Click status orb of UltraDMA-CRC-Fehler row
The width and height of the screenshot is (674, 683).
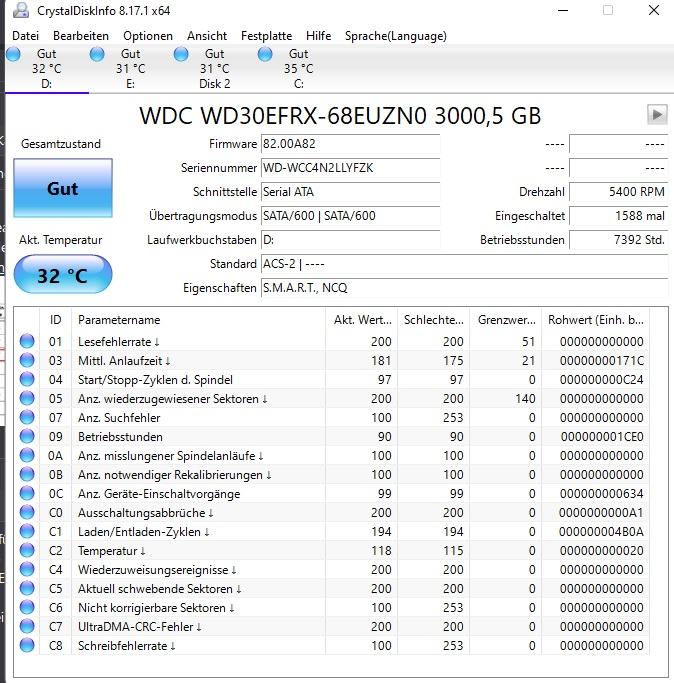(27, 626)
